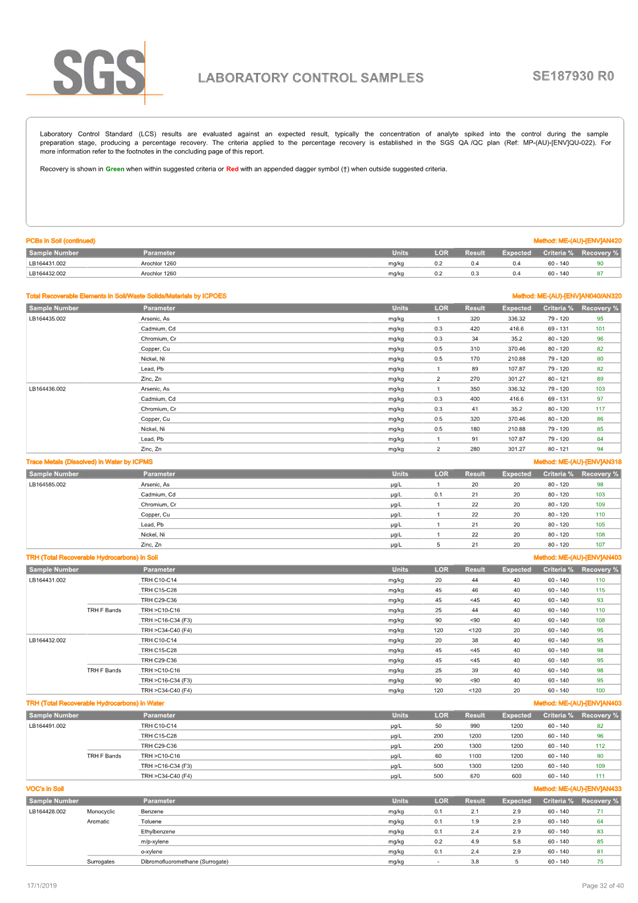
Task: Click the method label ending AN040/AN320
Action: 567,296
